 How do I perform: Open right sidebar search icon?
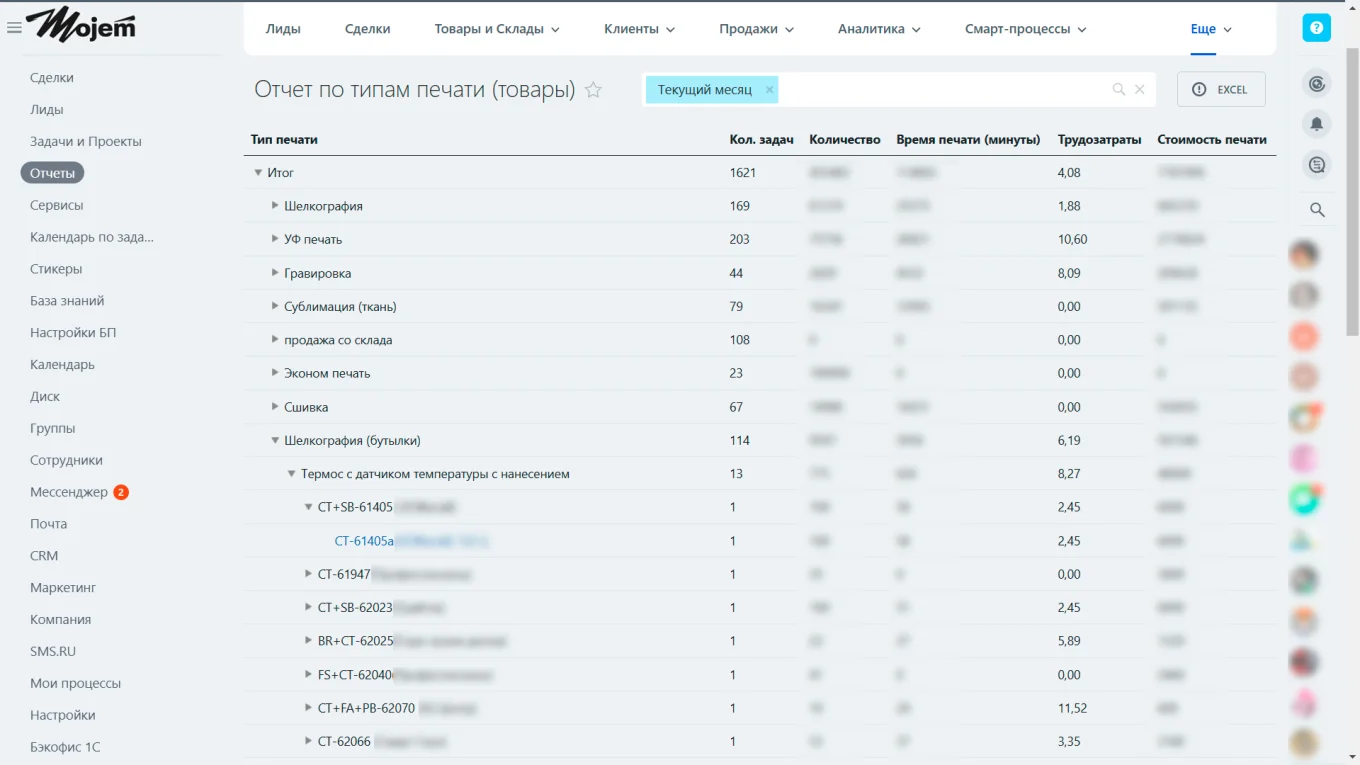tap(1317, 210)
